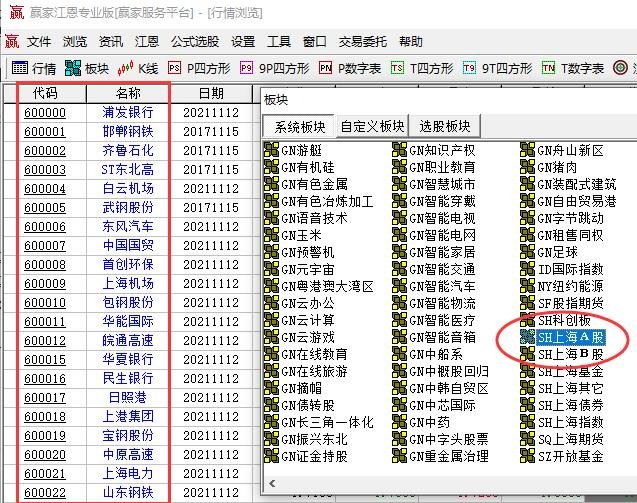This screenshot has height=503, width=637.
Task: Open the 公式选股 menu
Action: coord(195,41)
